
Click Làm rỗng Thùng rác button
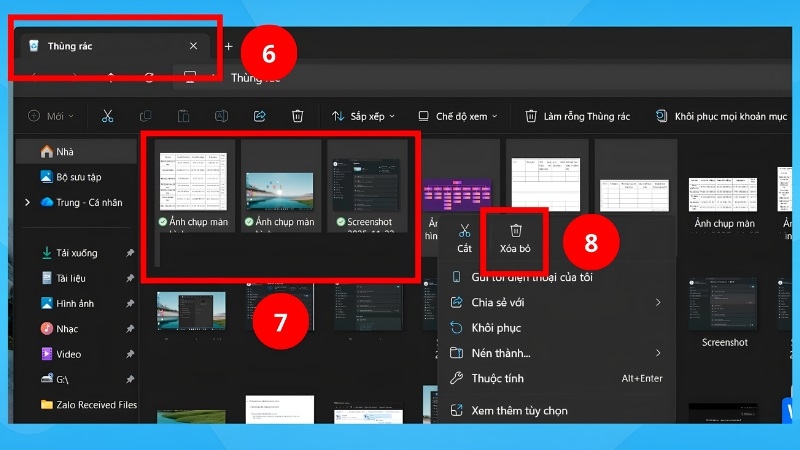[578, 116]
